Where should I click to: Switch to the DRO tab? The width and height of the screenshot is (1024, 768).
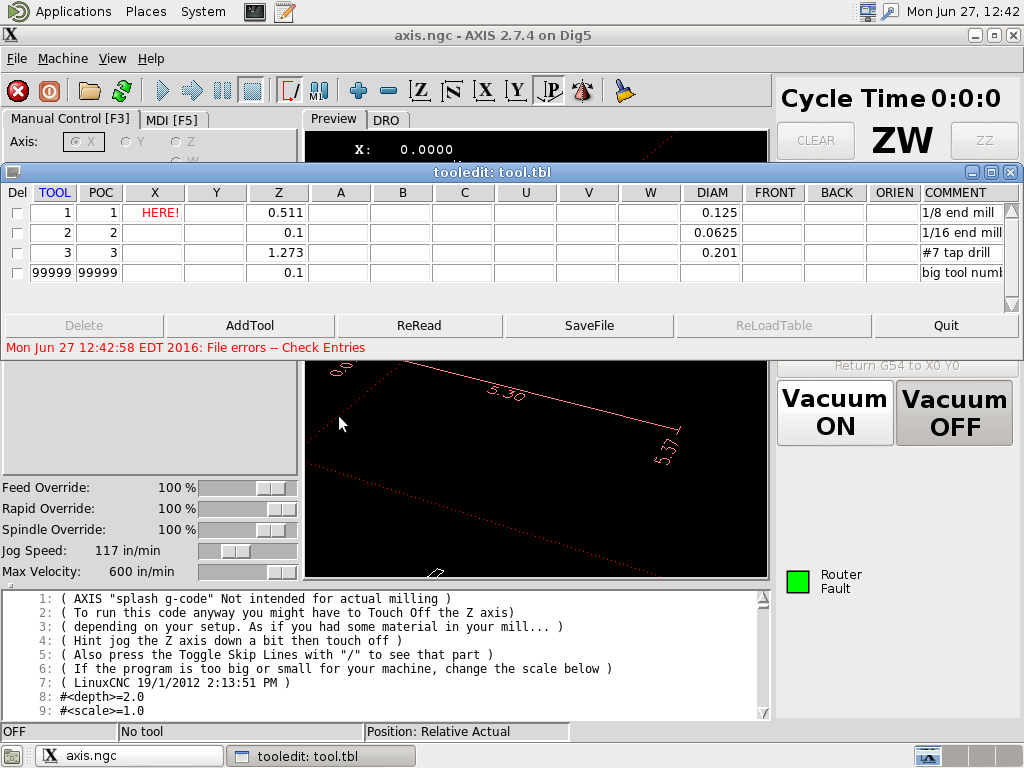(x=386, y=120)
